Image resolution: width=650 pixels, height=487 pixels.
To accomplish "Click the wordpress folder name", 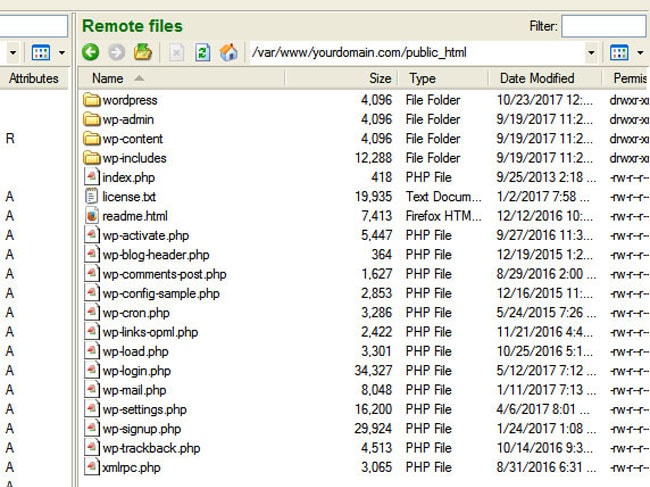I will (130, 100).
